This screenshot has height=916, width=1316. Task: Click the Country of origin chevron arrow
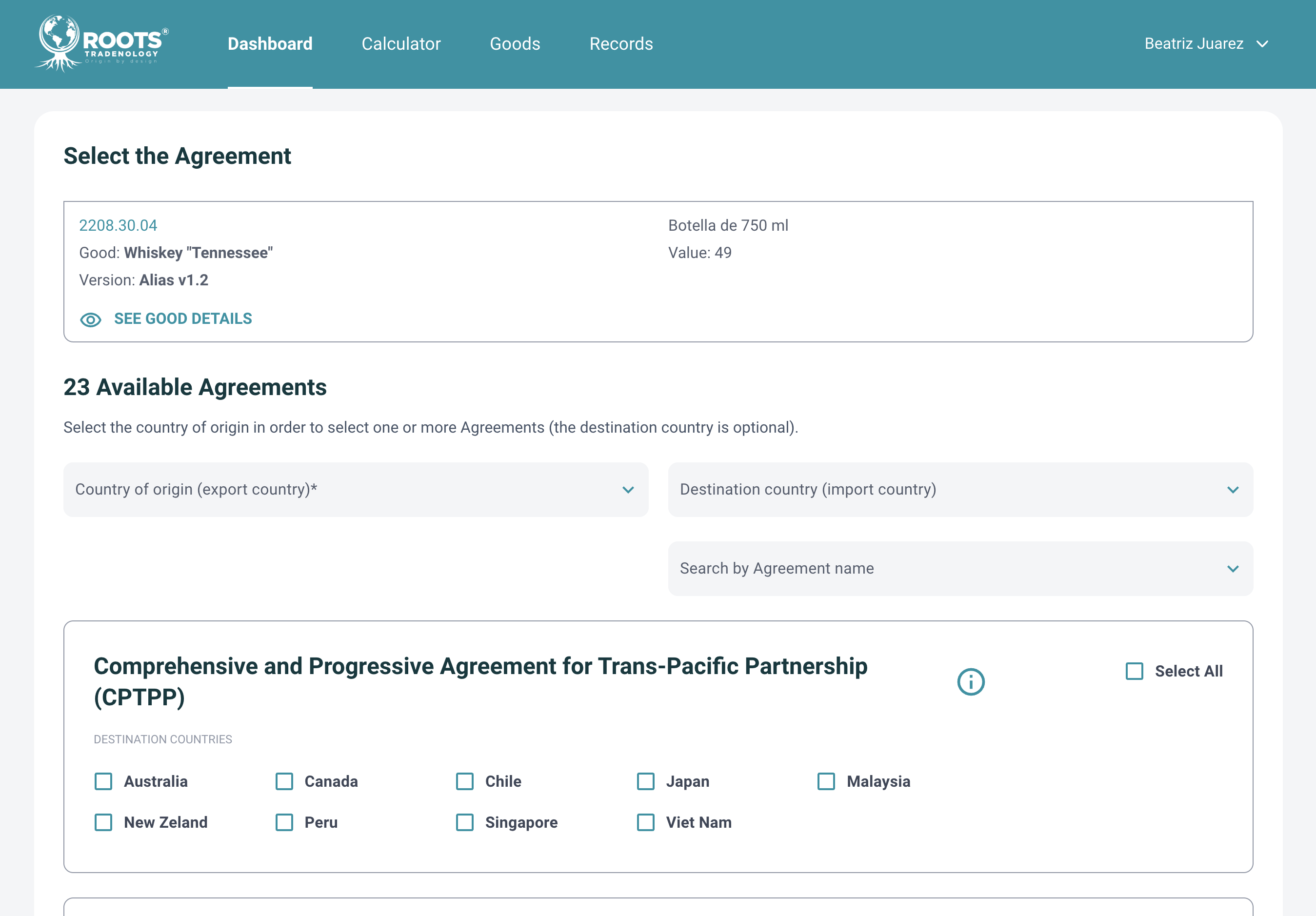point(628,490)
